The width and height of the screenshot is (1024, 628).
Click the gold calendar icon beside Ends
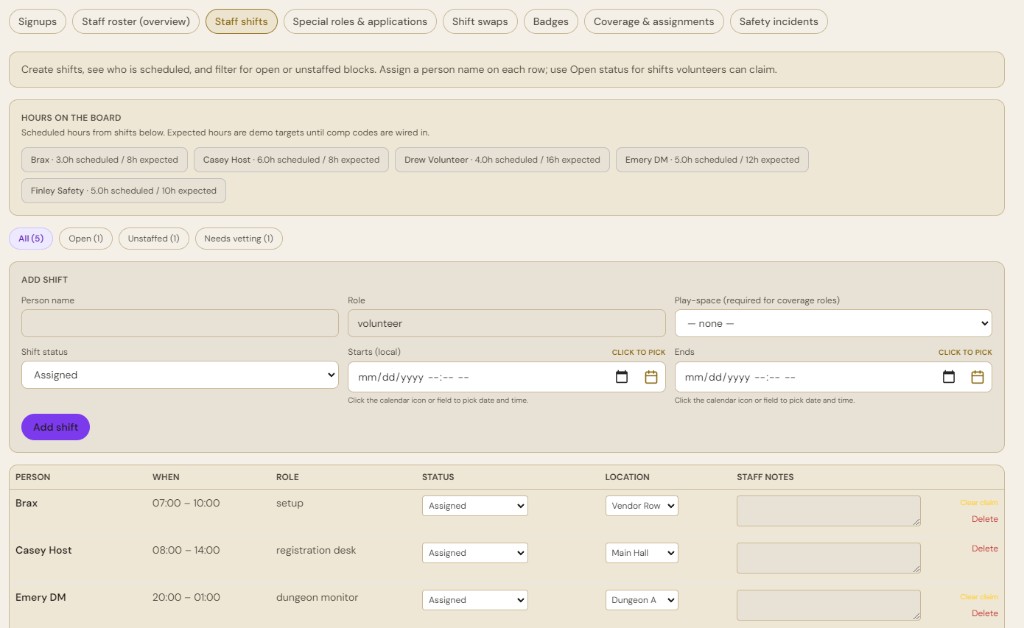coord(978,377)
